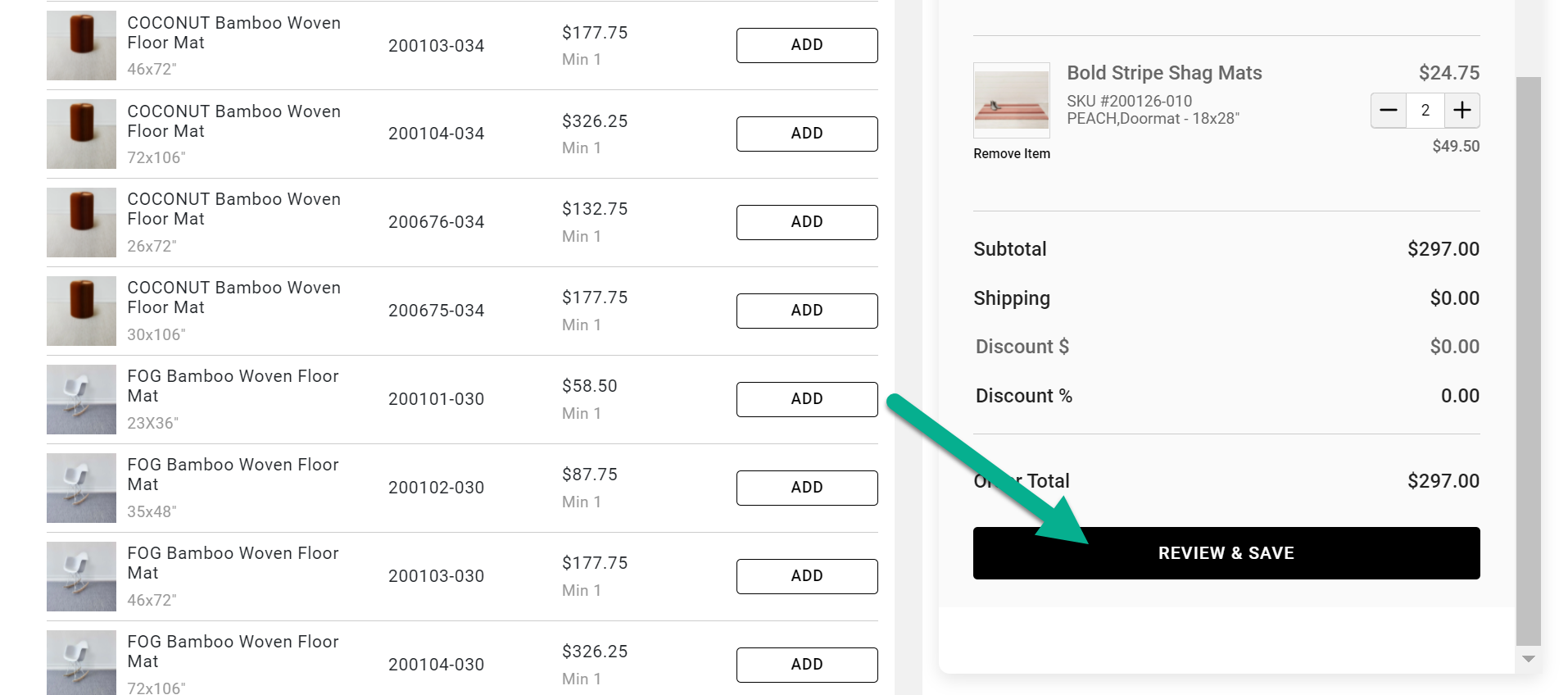
Task: Add FOG mat 23X36" priced $58.50
Action: pos(806,399)
